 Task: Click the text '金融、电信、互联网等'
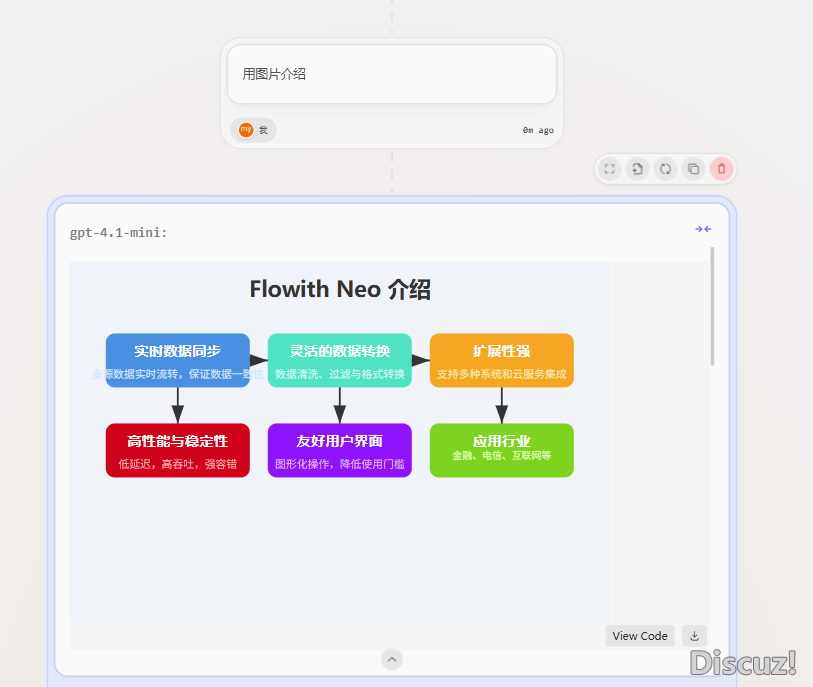coord(502,456)
